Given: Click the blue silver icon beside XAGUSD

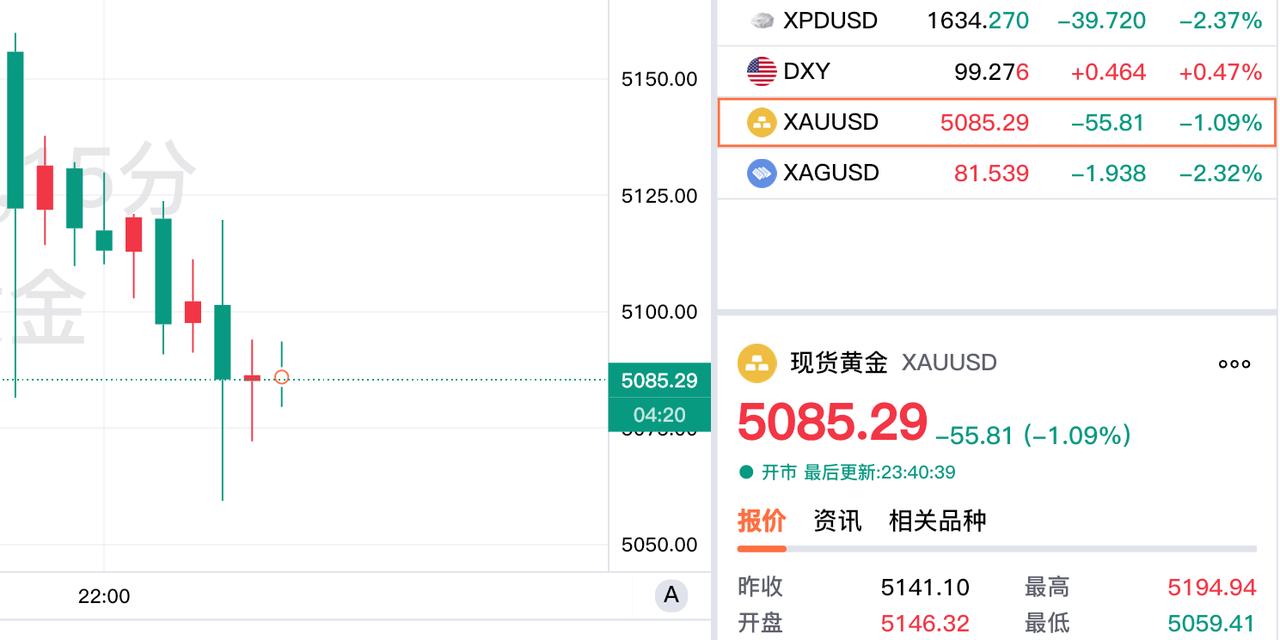Looking at the screenshot, I should tap(762, 173).
